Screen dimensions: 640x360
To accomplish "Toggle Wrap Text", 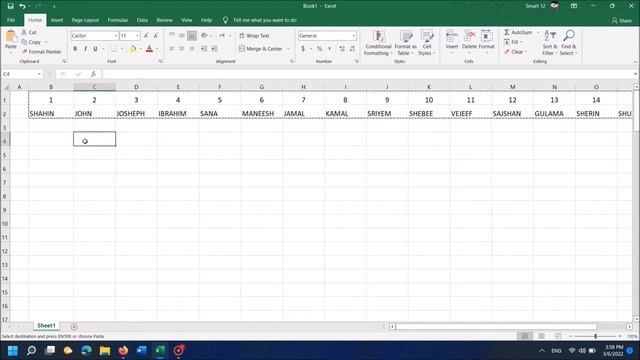I will (254, 36).
